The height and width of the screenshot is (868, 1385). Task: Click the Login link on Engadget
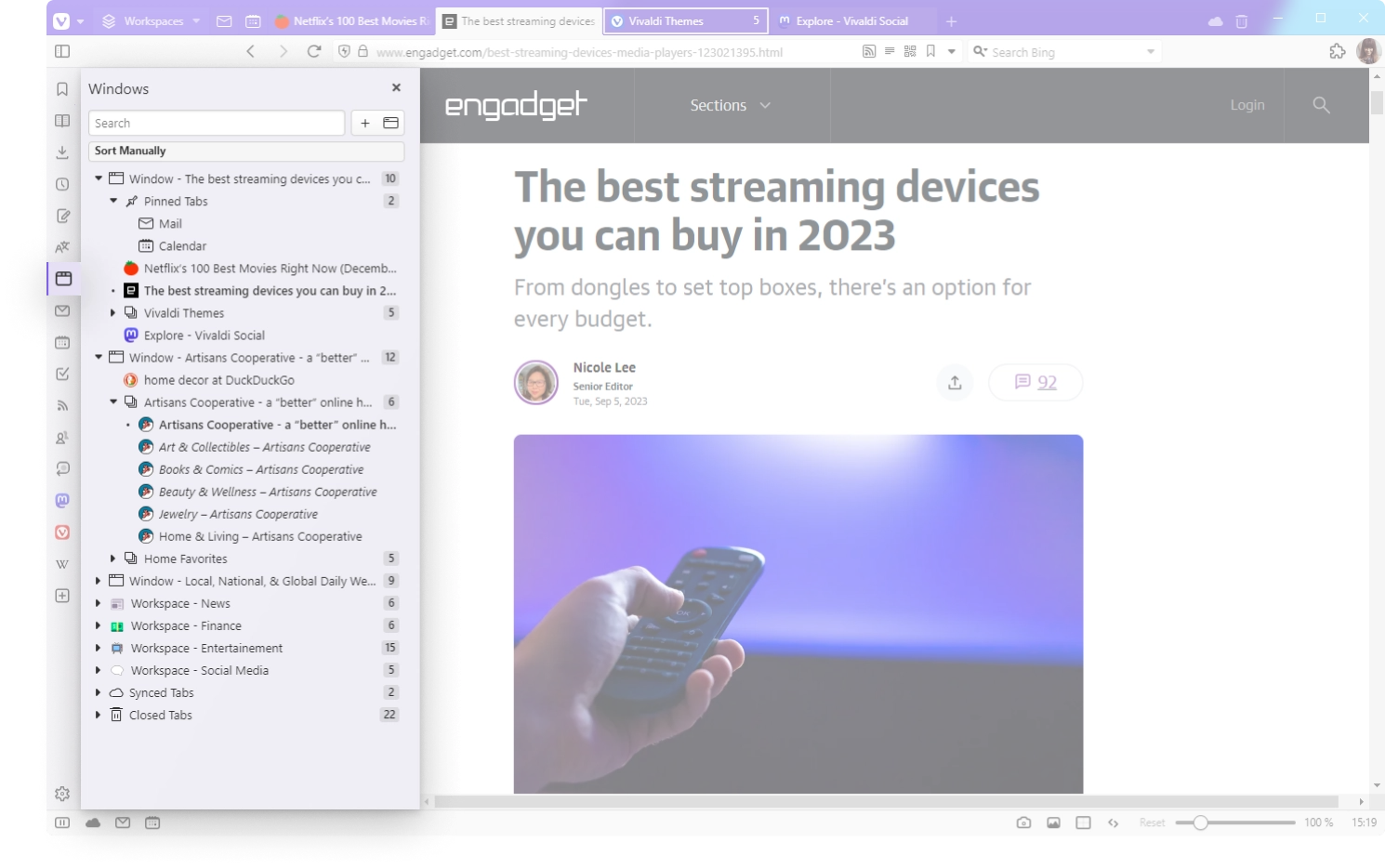click(x=1246, y=105)
